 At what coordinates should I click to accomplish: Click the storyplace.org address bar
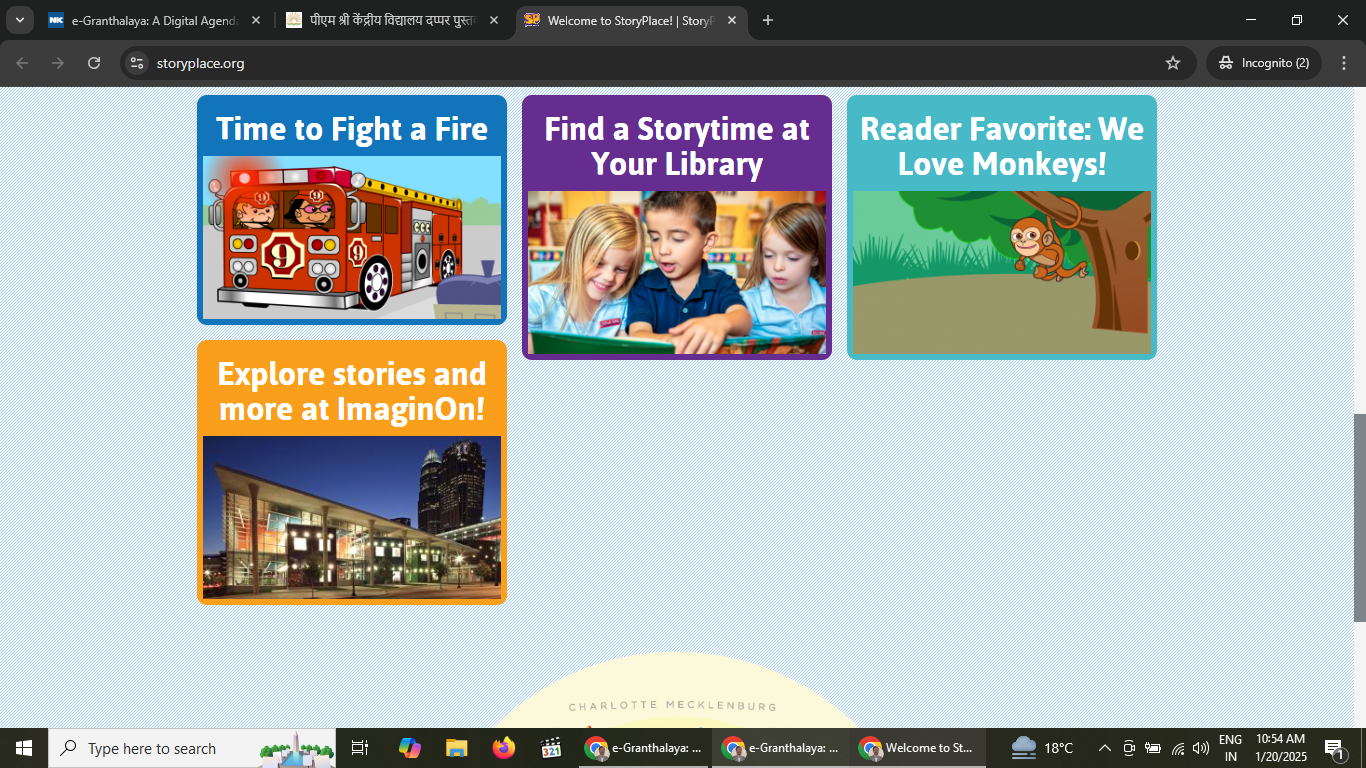pos(658,63)
